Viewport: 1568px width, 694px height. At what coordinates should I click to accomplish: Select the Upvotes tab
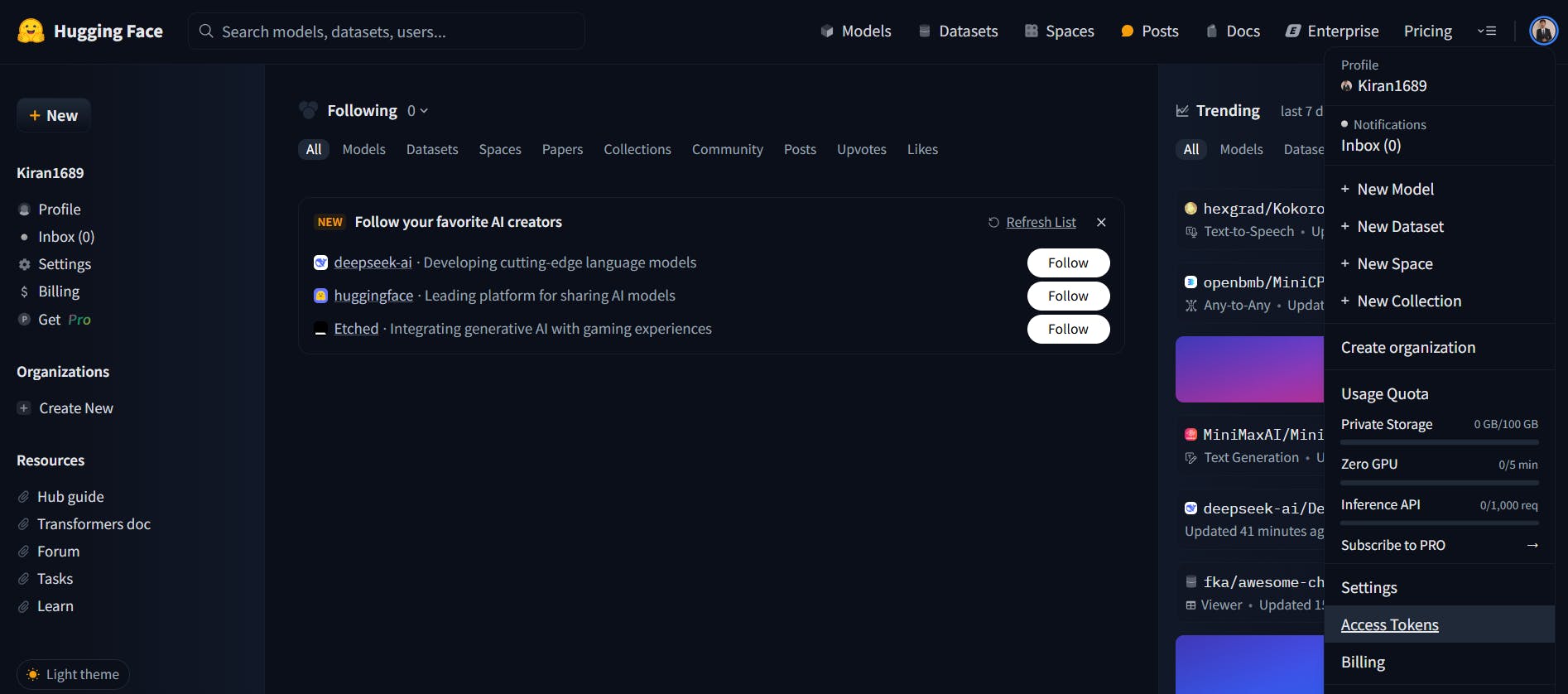point(862,150)
